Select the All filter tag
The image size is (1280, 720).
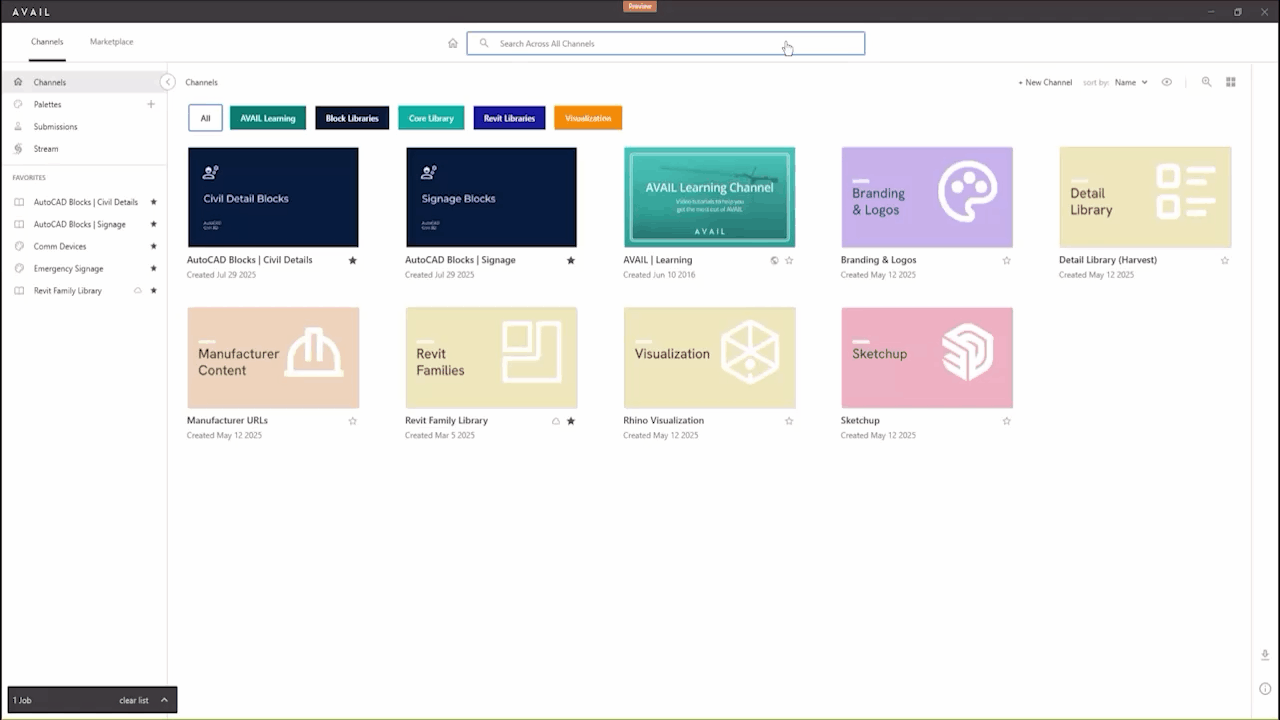(205, 118)
